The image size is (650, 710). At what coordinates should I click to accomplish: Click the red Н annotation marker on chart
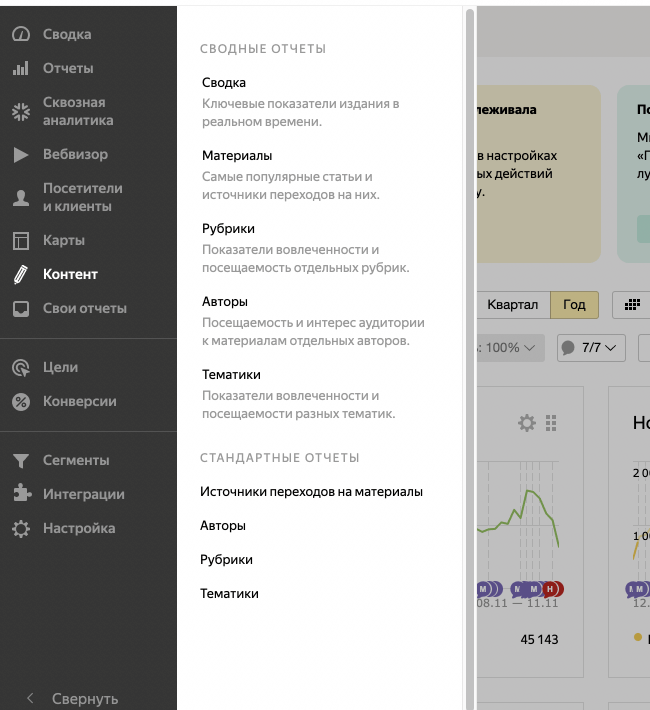tap(550, 589)
